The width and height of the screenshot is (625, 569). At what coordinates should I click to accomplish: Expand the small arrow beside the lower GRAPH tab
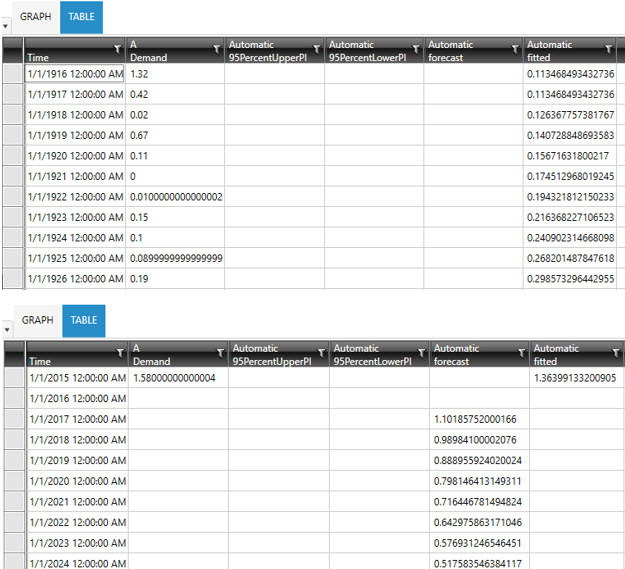[7, 329]
